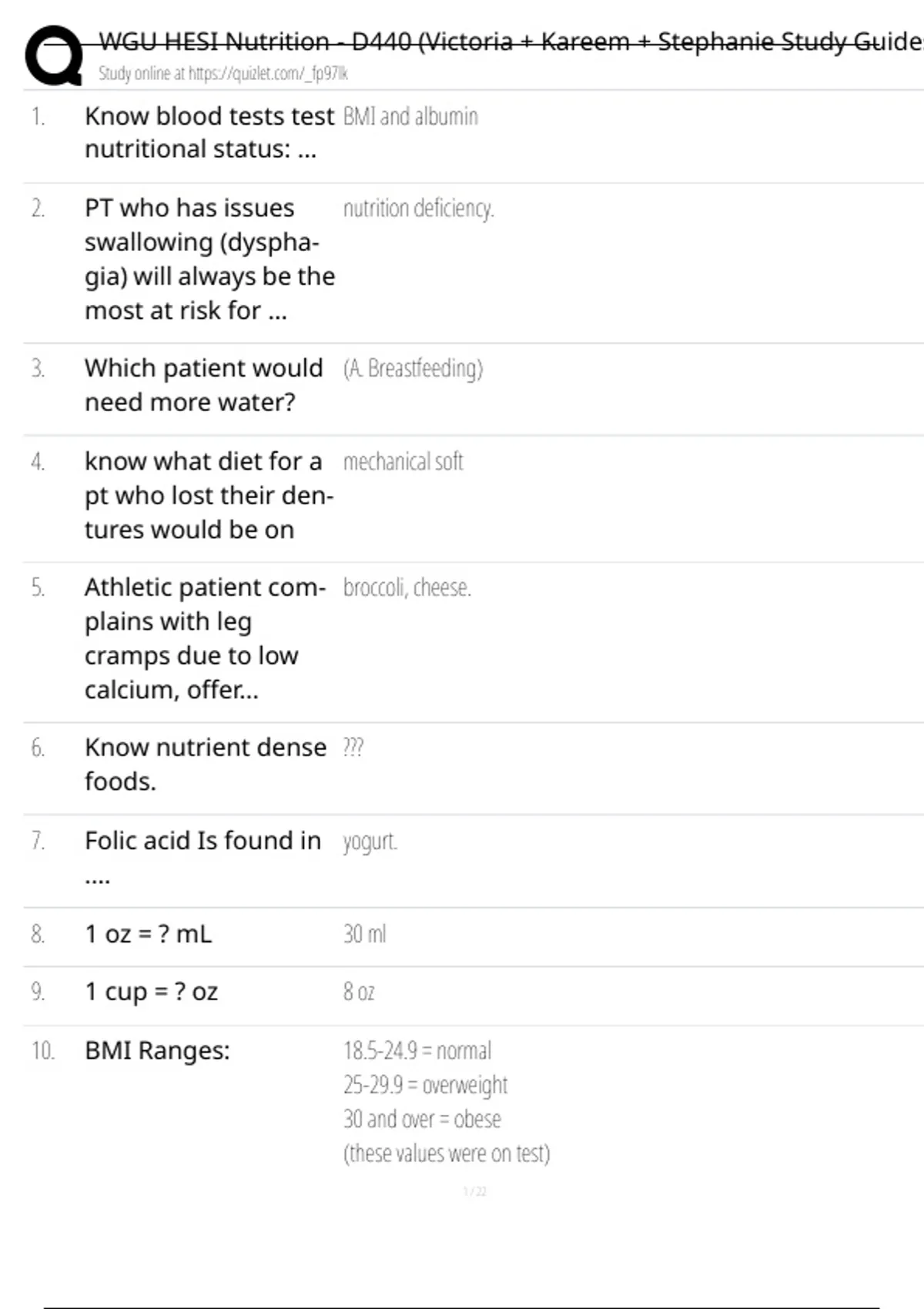Click the 'mechanical soft' answer

pyautogui.click(x=403, y=462)
